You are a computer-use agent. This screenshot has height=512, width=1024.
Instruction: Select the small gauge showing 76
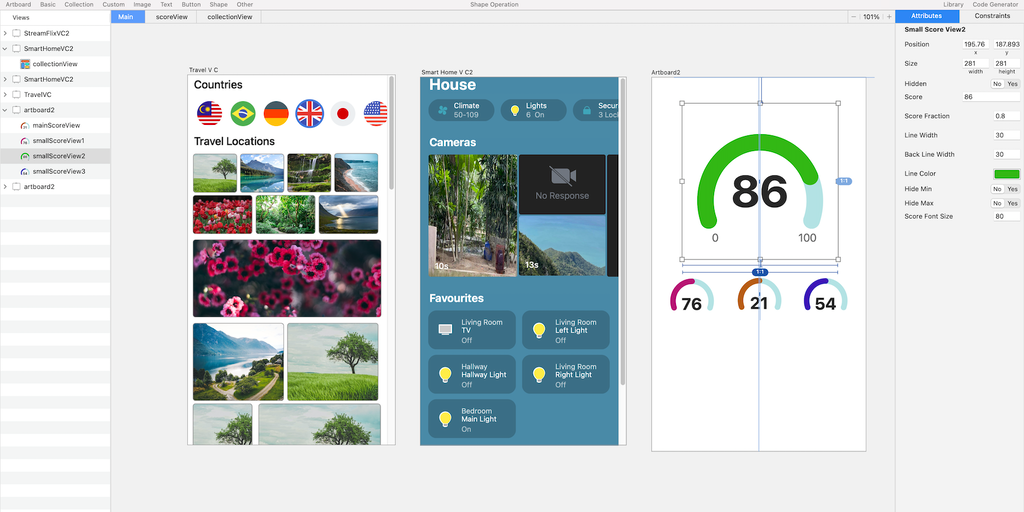coord(692,295)
